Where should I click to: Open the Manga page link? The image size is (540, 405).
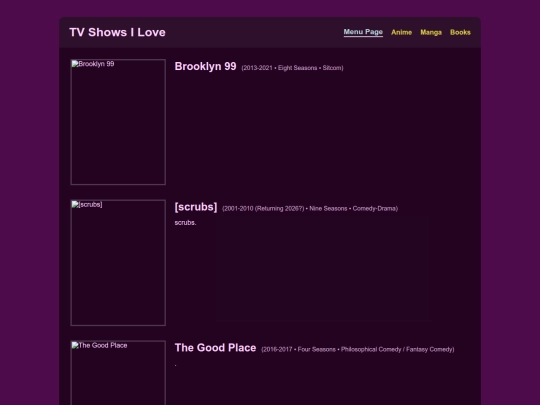pyautogui.click(x=431, y=32)
